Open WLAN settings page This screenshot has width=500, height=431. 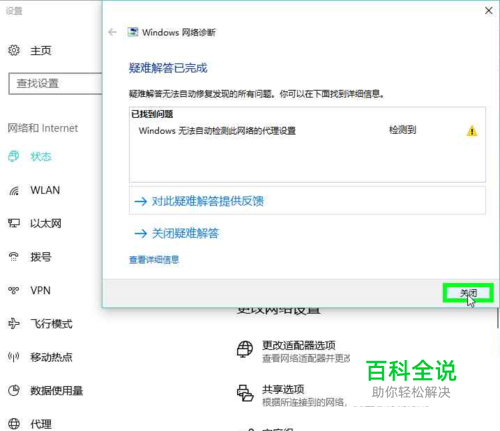point(45,190)
